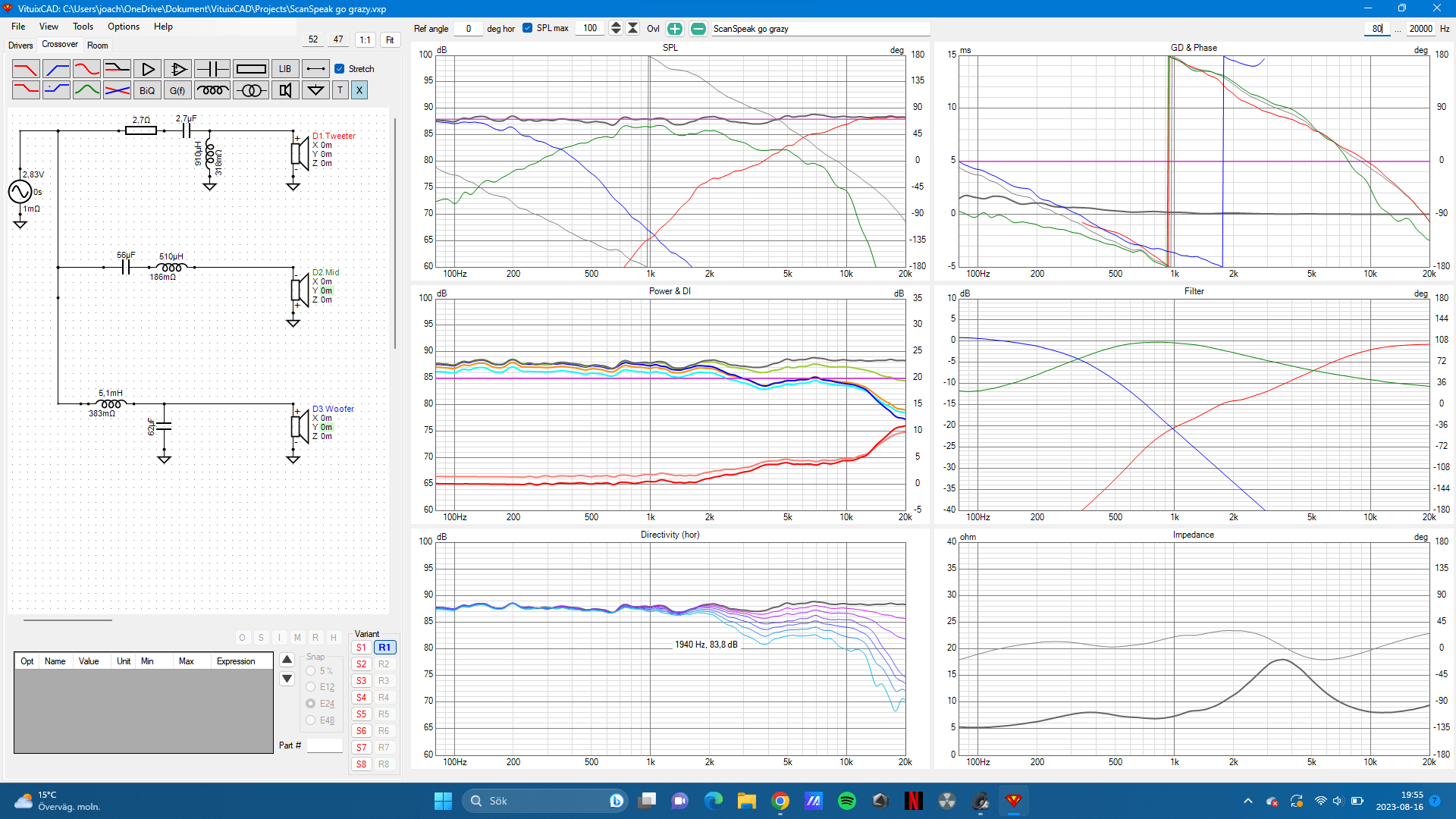This screenshot has width=1456, height=819.
Task: Open Spotify from the taskbar
Action: point(847,801)
